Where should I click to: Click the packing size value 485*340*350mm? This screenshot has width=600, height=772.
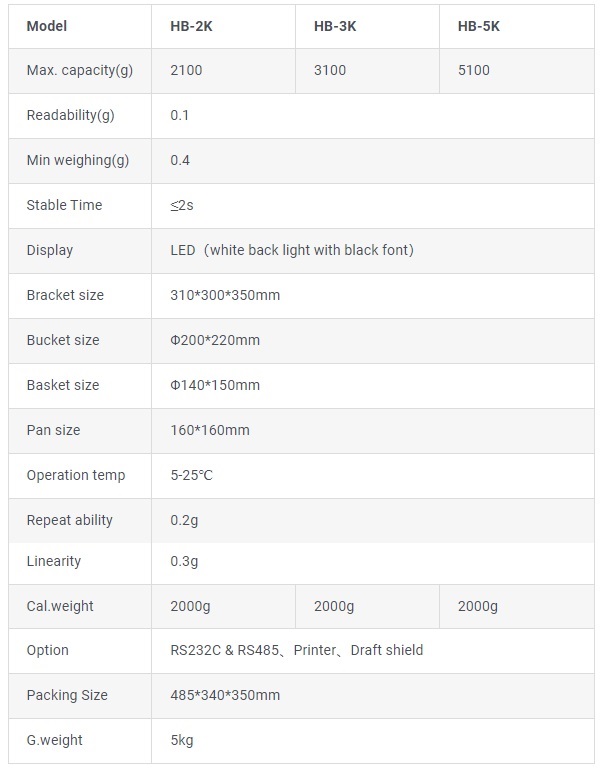(225, 695)
